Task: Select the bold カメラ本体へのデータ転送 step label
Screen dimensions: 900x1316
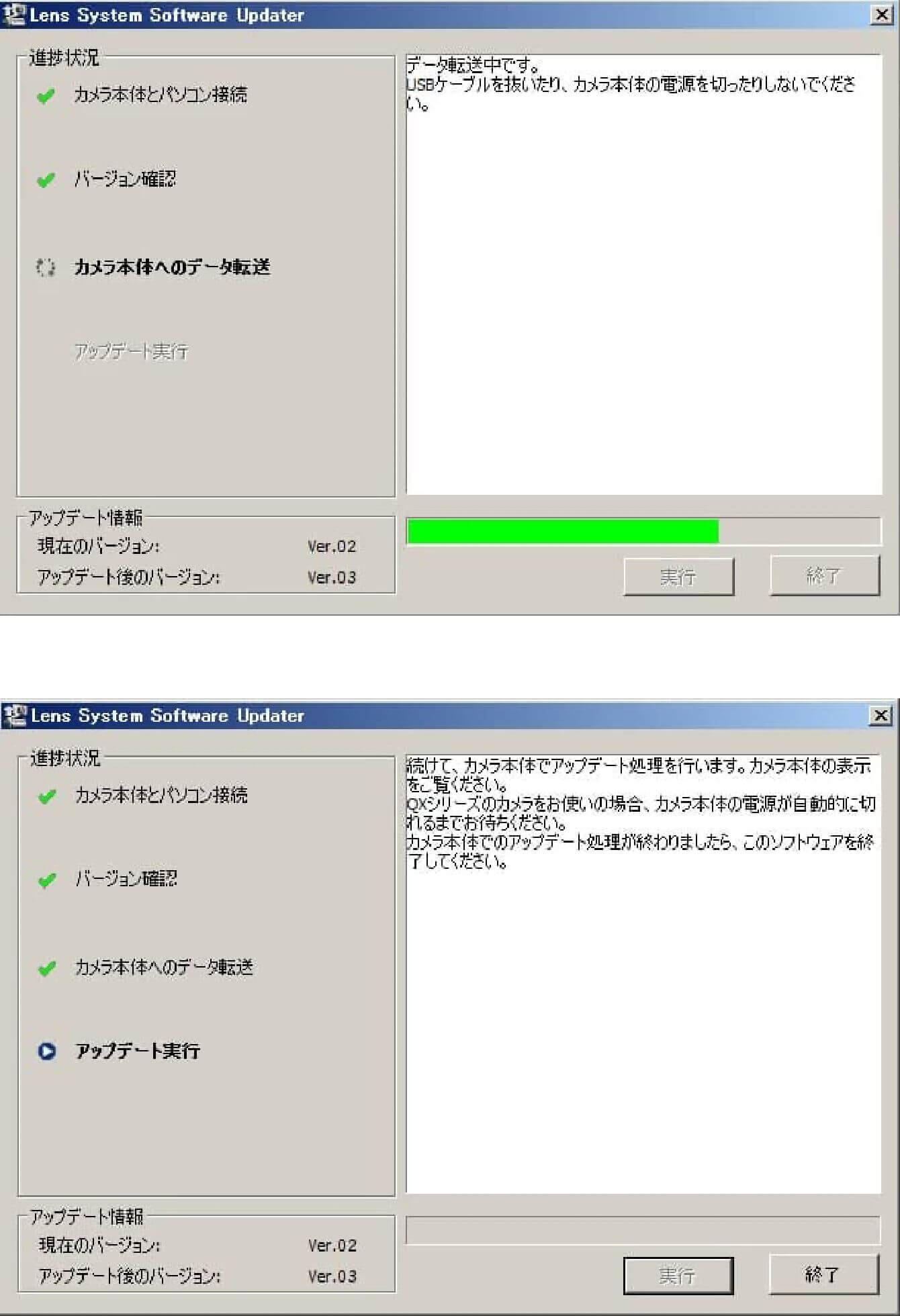Action: point(172,267)
